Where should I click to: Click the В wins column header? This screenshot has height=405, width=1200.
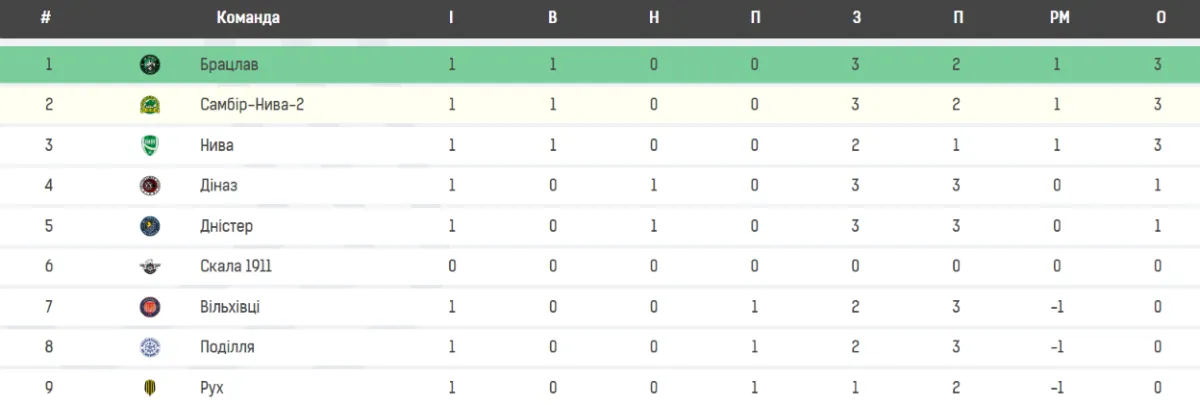coord(552,18)
